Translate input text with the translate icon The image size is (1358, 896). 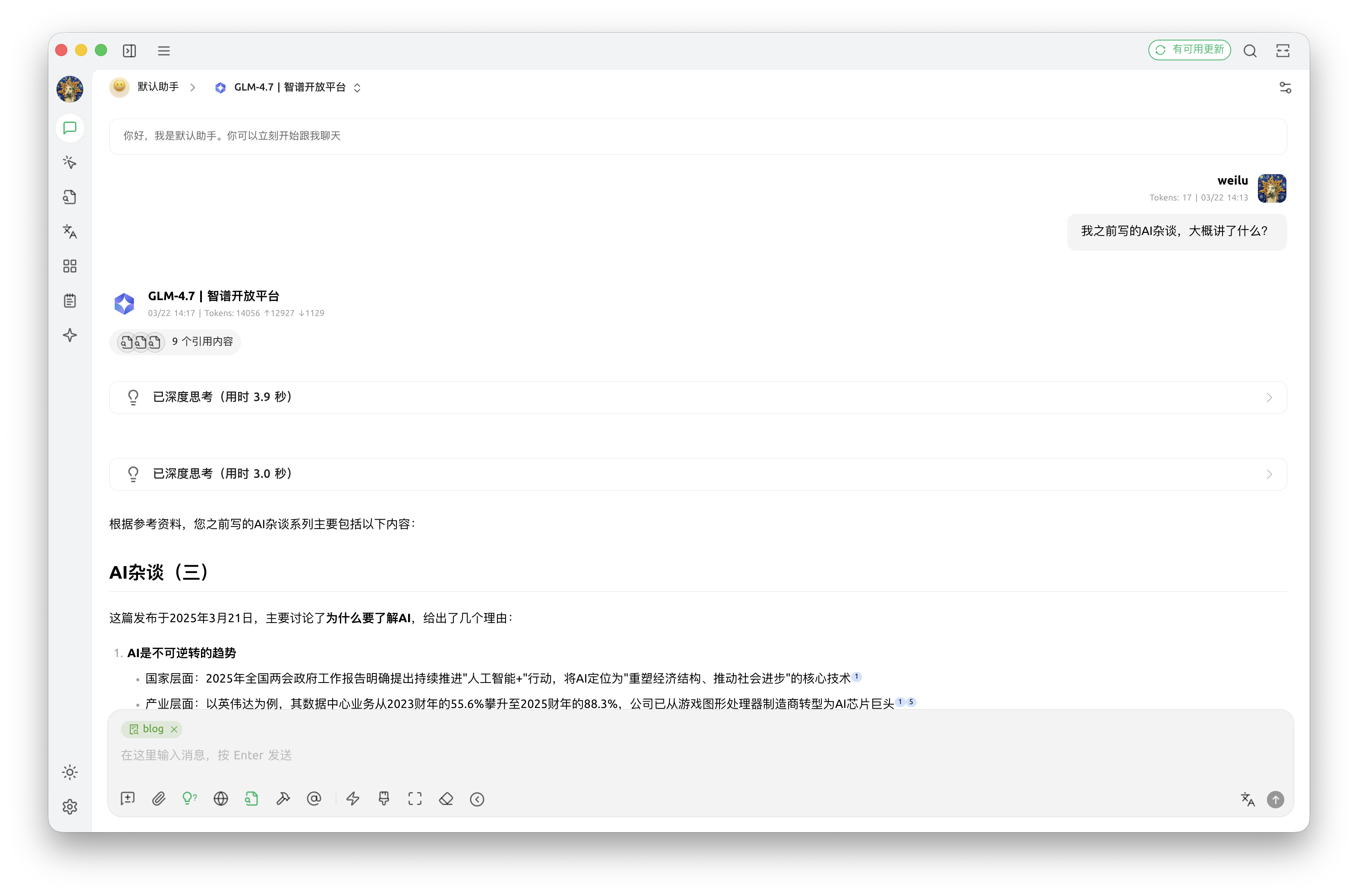[x=1248, y=799]
